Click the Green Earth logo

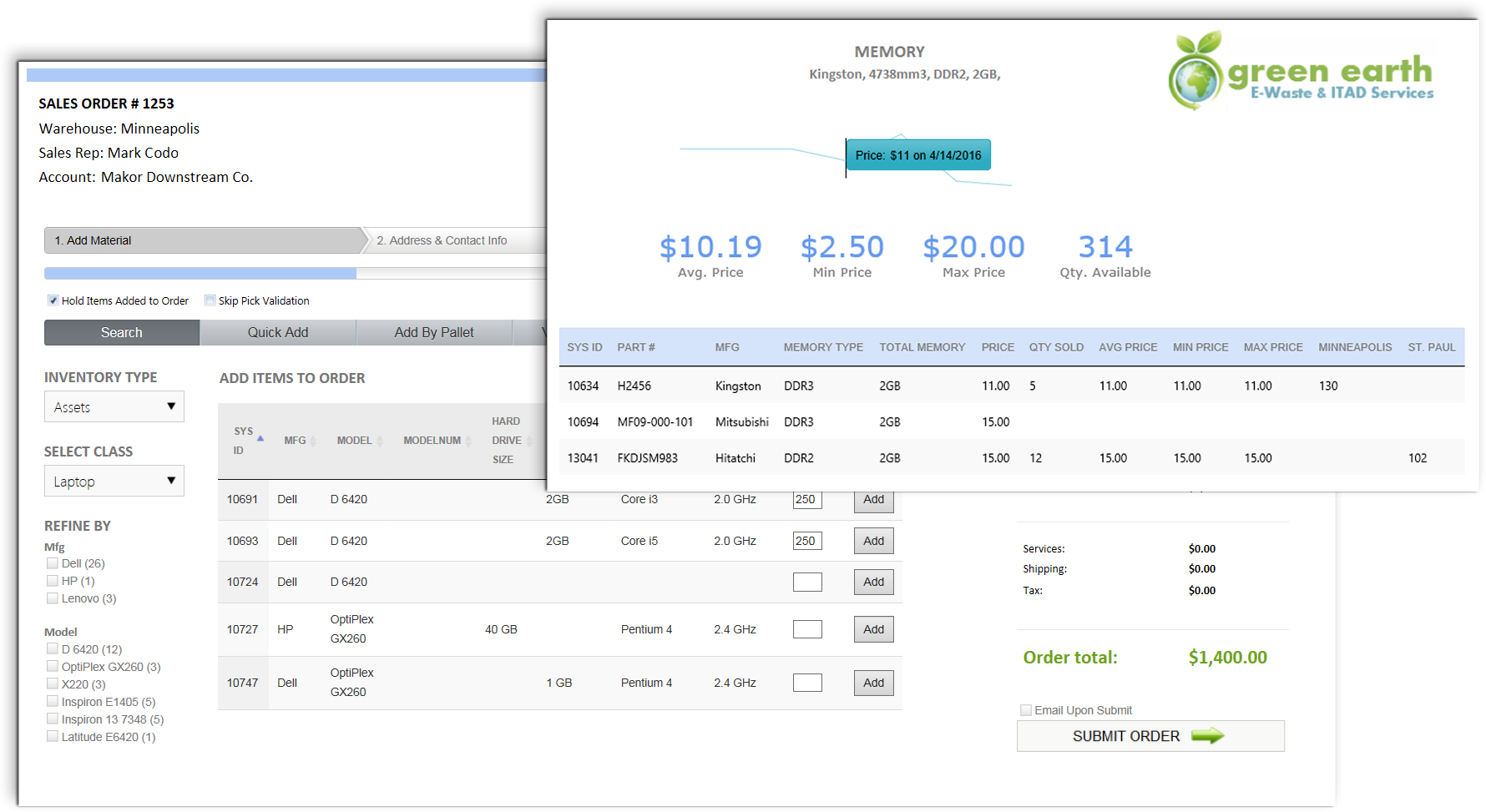click(1300, 71)
